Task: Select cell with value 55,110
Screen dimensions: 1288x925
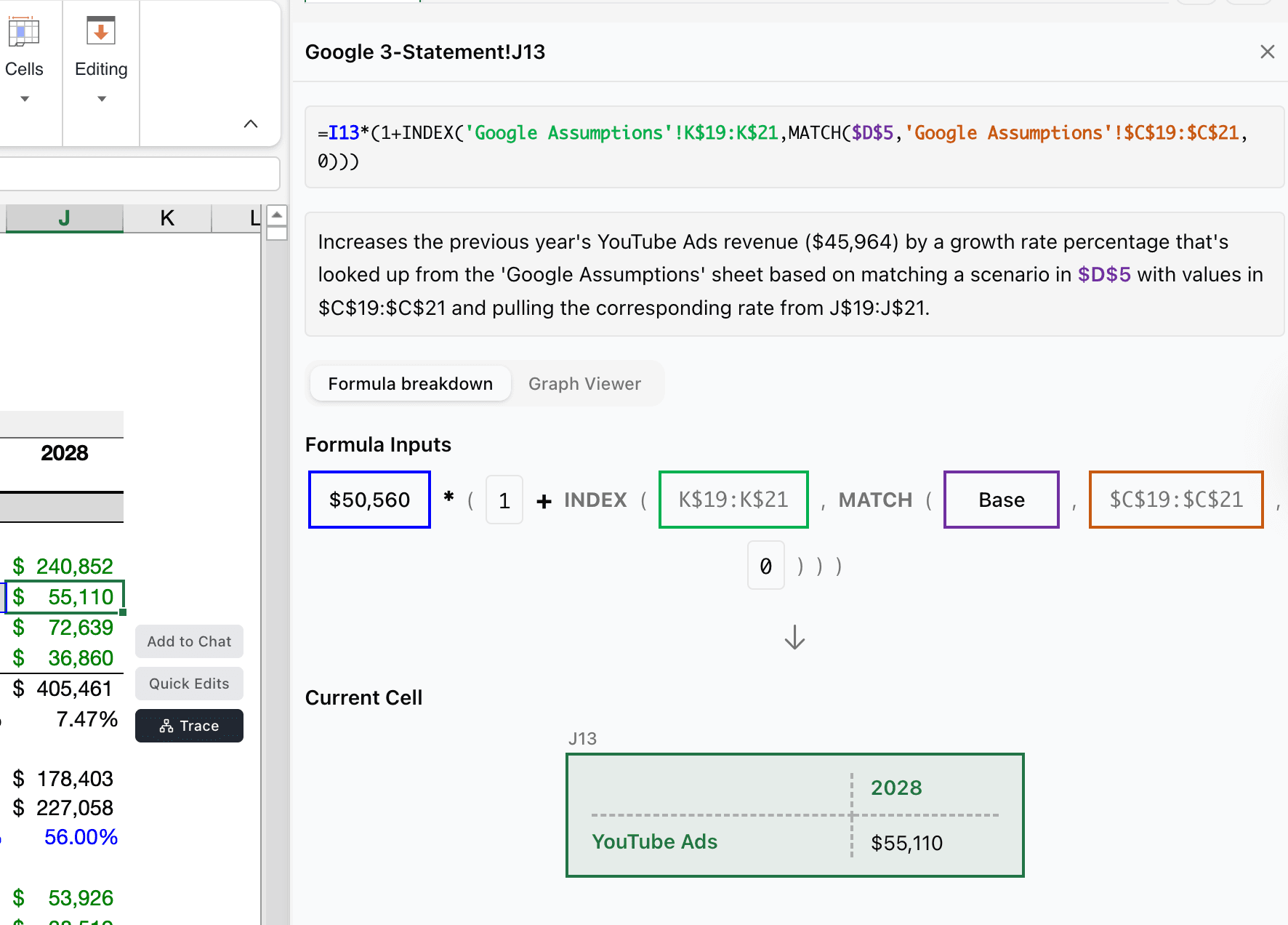Action: point(64,597)
